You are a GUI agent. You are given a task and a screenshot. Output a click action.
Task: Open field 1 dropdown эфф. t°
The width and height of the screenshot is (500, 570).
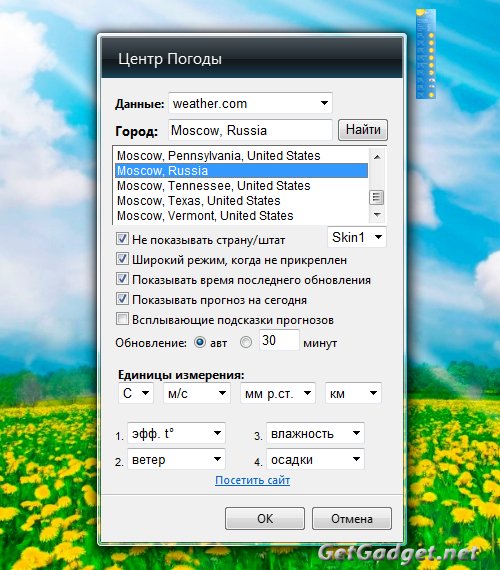point(176,433)
